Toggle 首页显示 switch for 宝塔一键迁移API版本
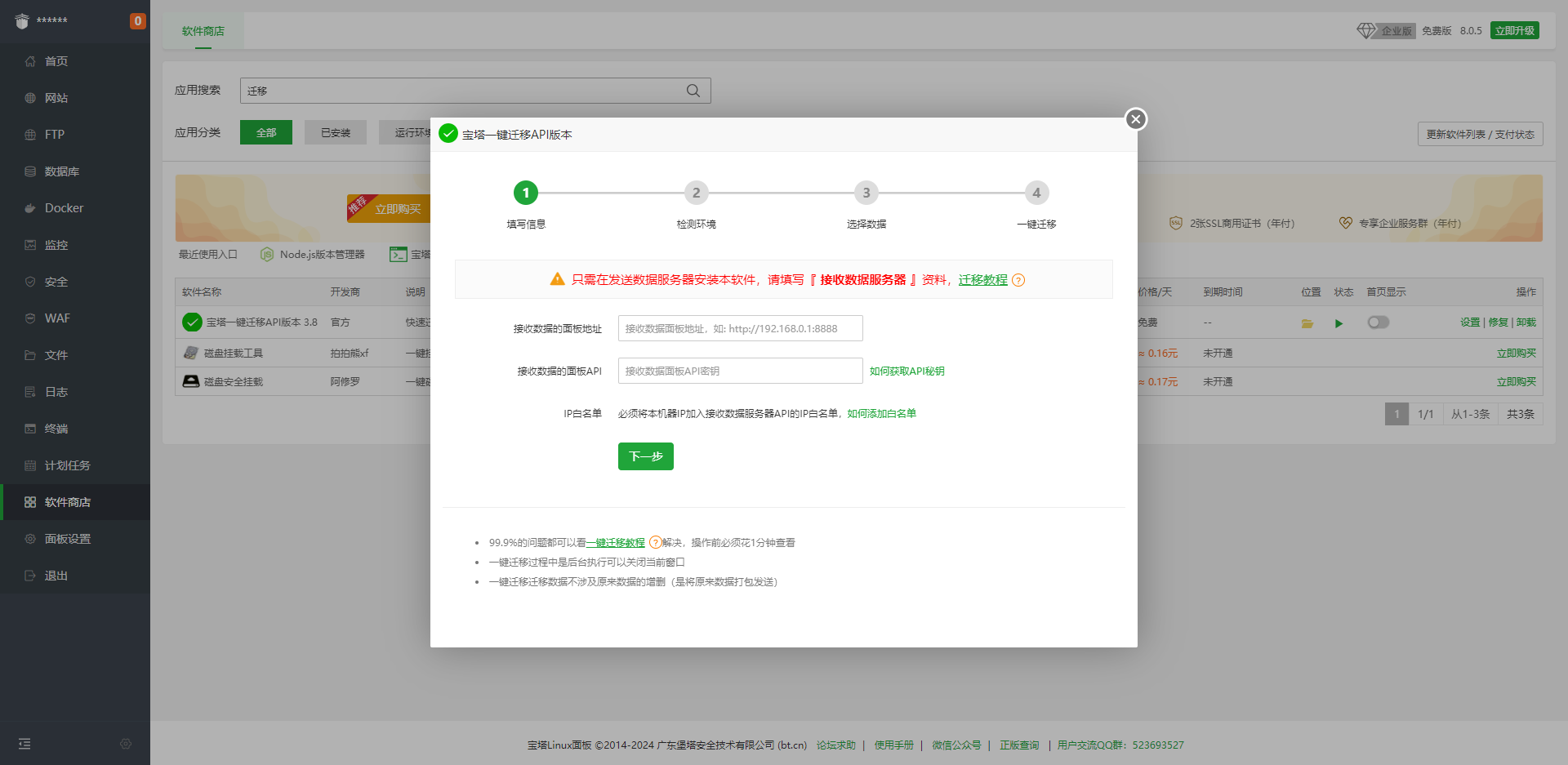The width and height of the screenshot is (1568, 765). coord(1379,322)
